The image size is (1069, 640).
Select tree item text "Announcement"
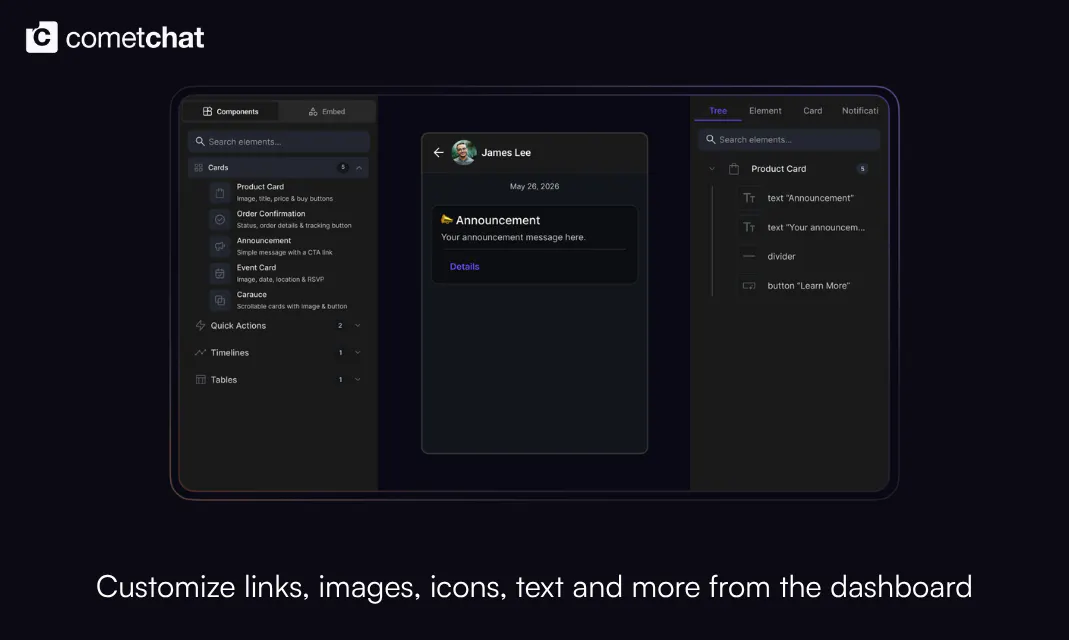click(x=810, y=198)
